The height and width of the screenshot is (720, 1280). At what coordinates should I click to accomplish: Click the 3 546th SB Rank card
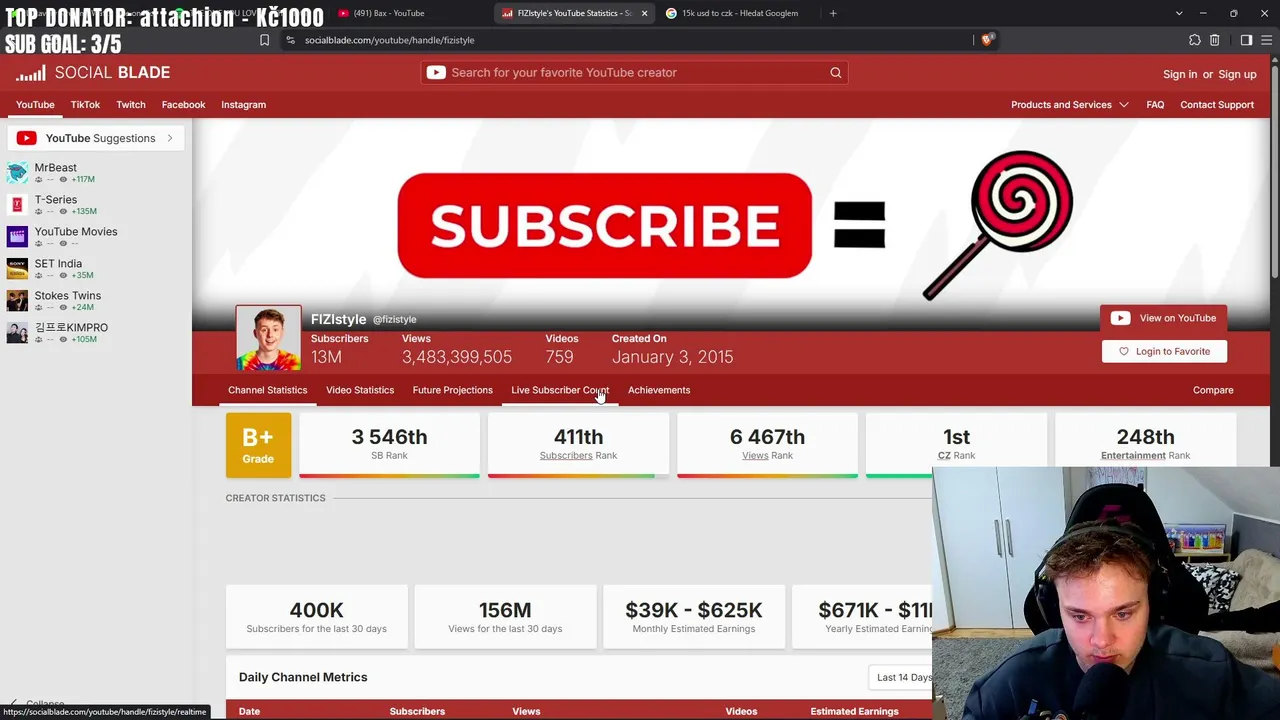click(x=389, y=445)
